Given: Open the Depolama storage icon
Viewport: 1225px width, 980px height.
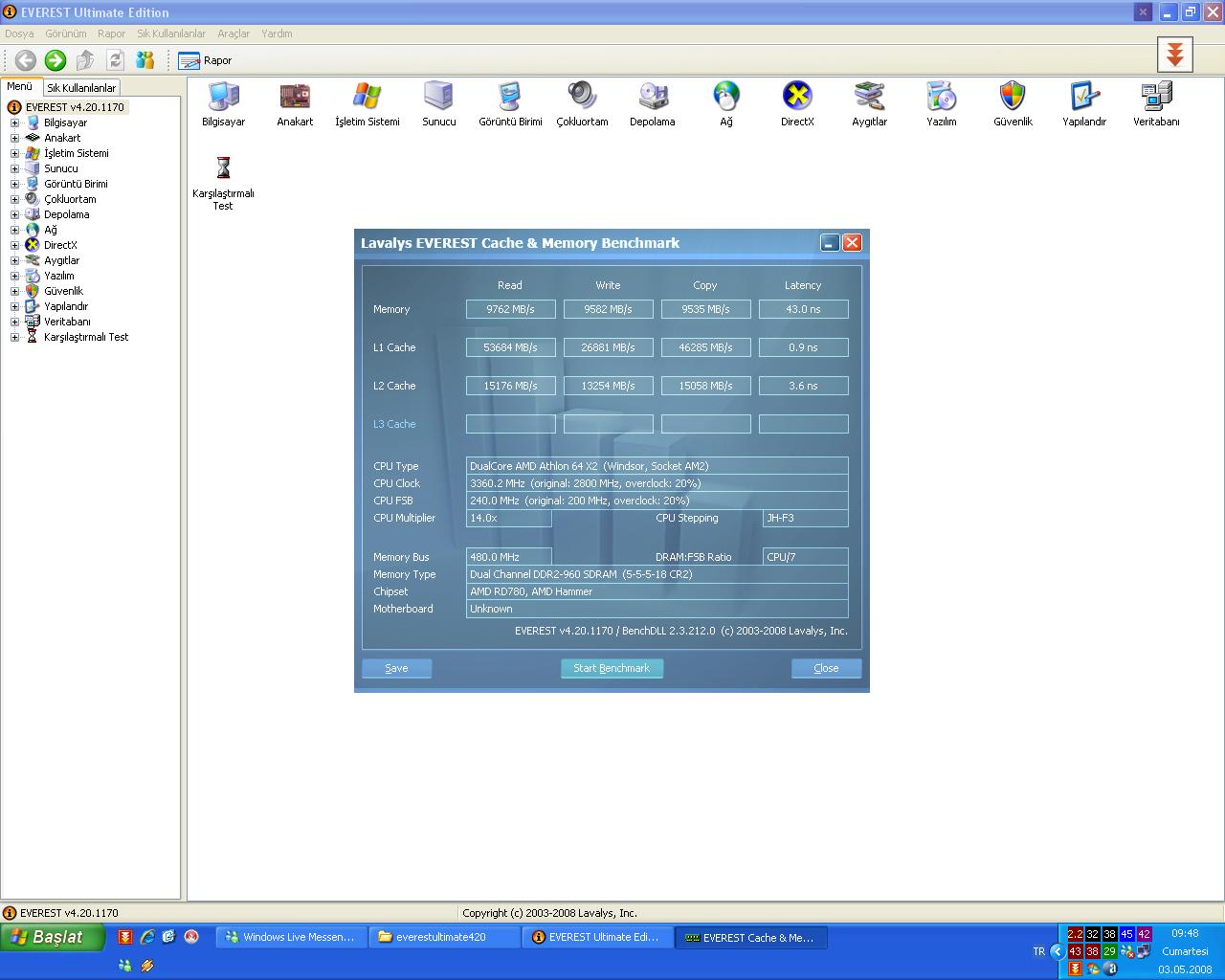Looking at the screenshot, I should click(653, 104).
